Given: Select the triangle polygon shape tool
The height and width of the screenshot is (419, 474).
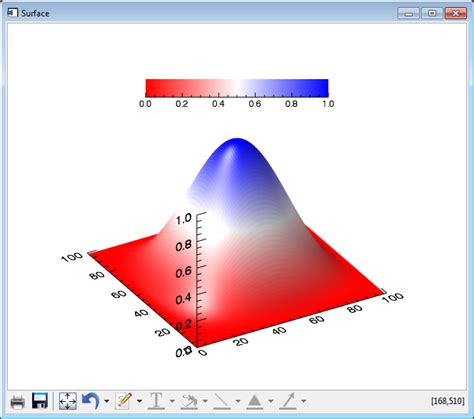Looking at the screenshot, I should pyautogui.click(x=255, y=401).
